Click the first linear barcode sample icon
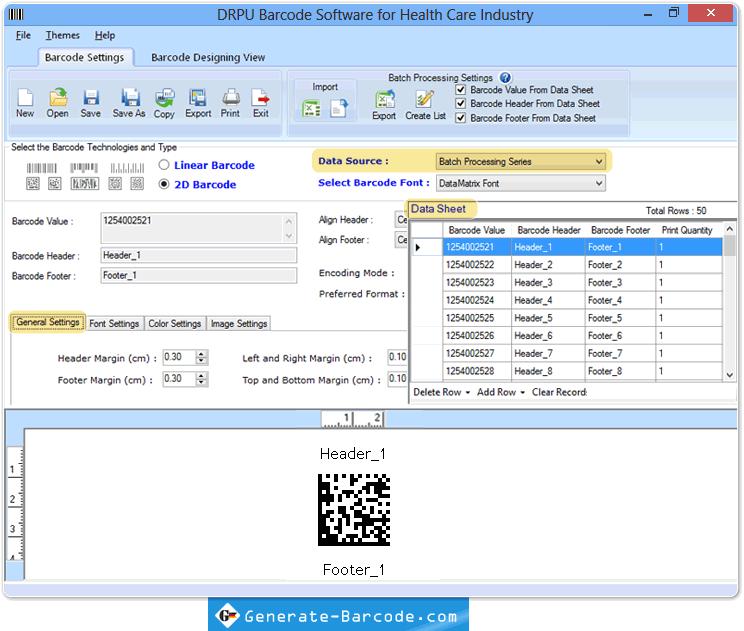744x631 pixels. (x=42, y=168)
